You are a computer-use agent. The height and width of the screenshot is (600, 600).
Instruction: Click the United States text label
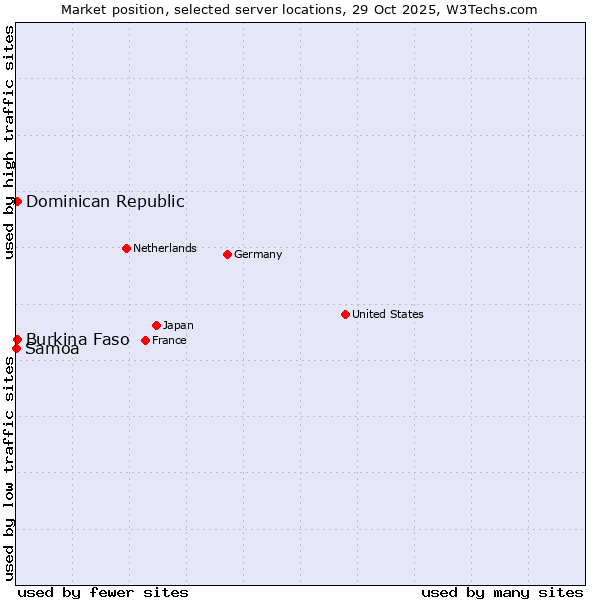[x=387, y=314]
